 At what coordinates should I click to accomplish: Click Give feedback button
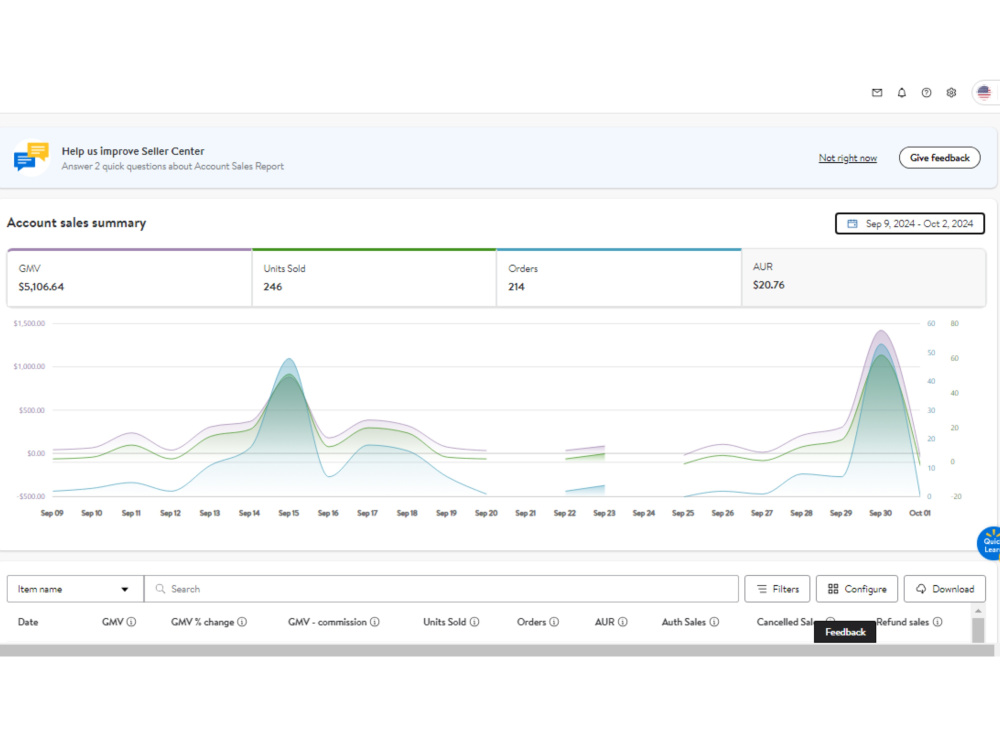pos(939,158)
